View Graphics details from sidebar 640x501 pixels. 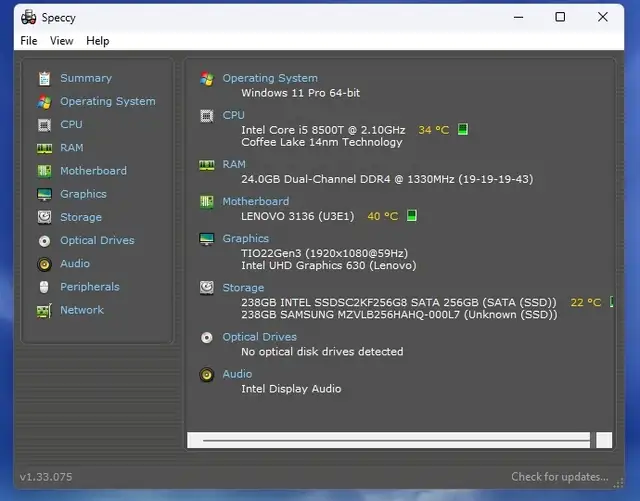[x=83, y=194]
